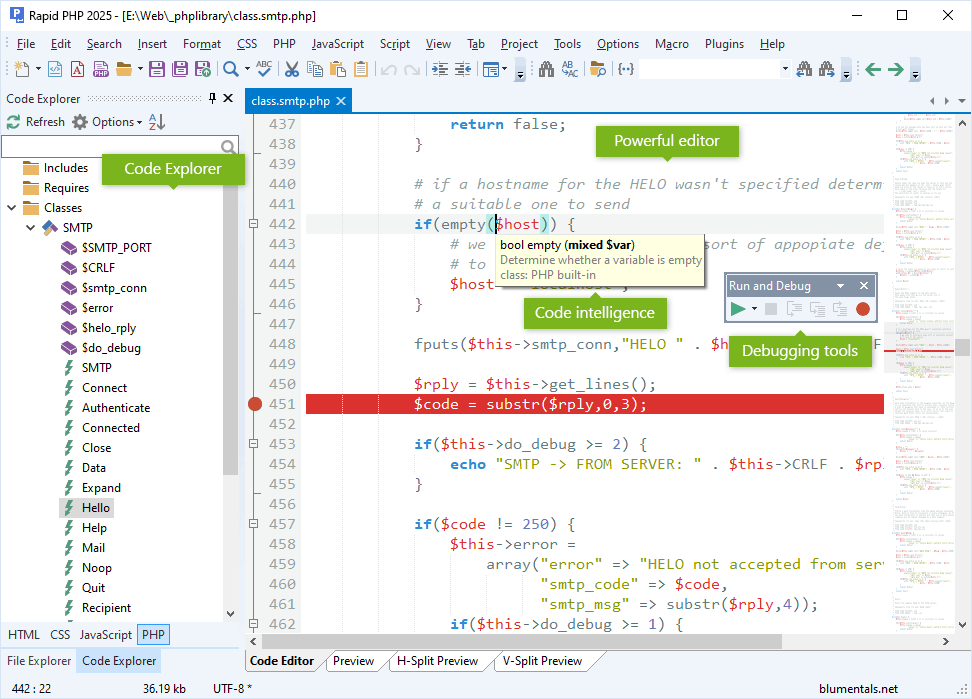Switch to H-Split Preview tab
Viewport: 972px width, 699px height.
(x=435, y=661)
